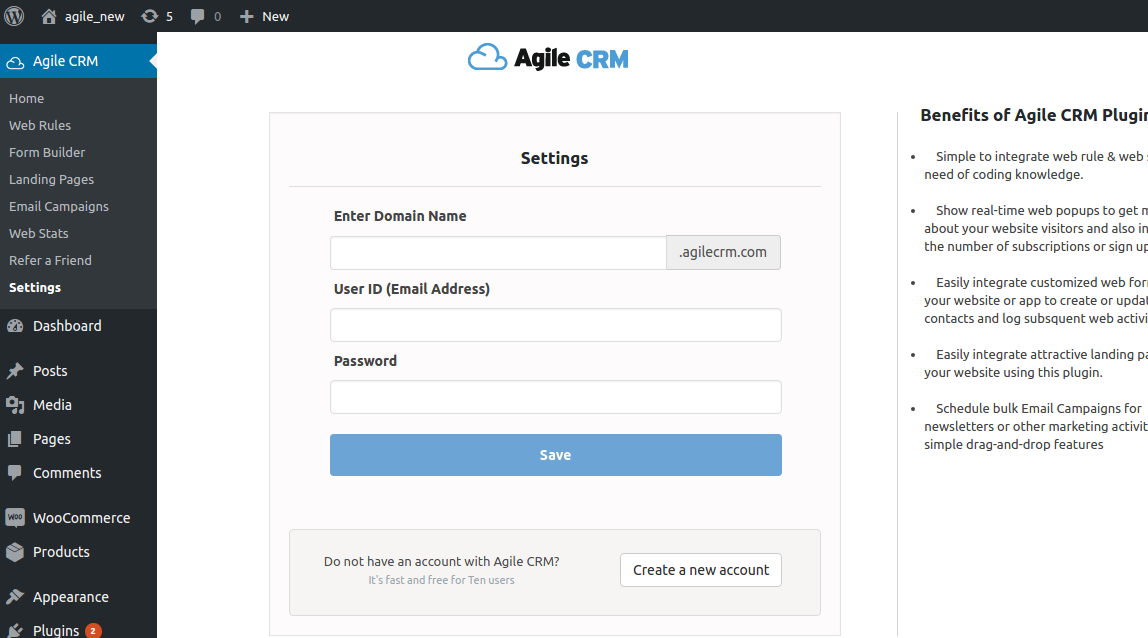The width and height of the screenshot is (1148, 638).
Task: Open Web Rules in the sidebar
Action: coord(40,125)
